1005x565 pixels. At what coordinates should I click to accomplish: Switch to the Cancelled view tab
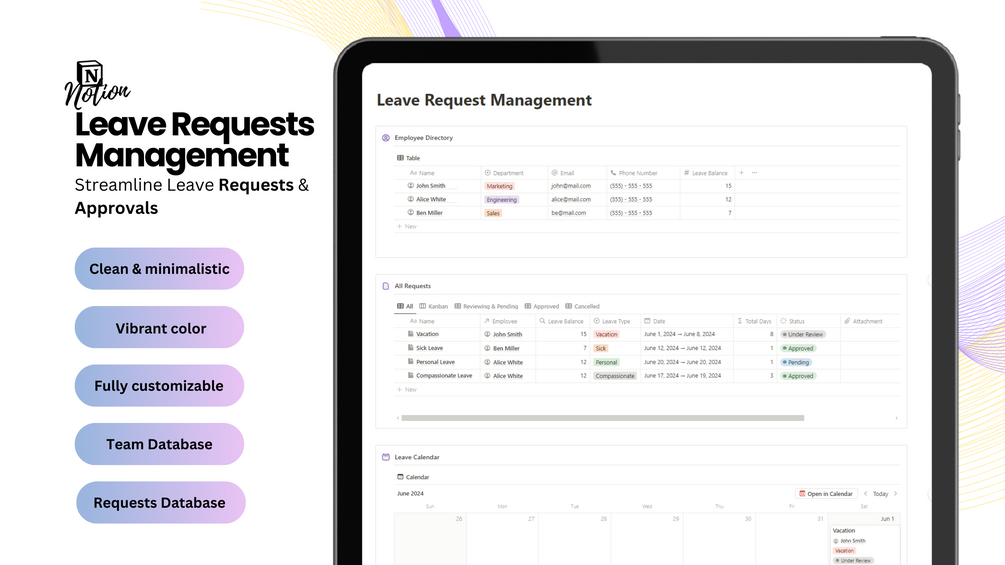click(x=583, y=306)
